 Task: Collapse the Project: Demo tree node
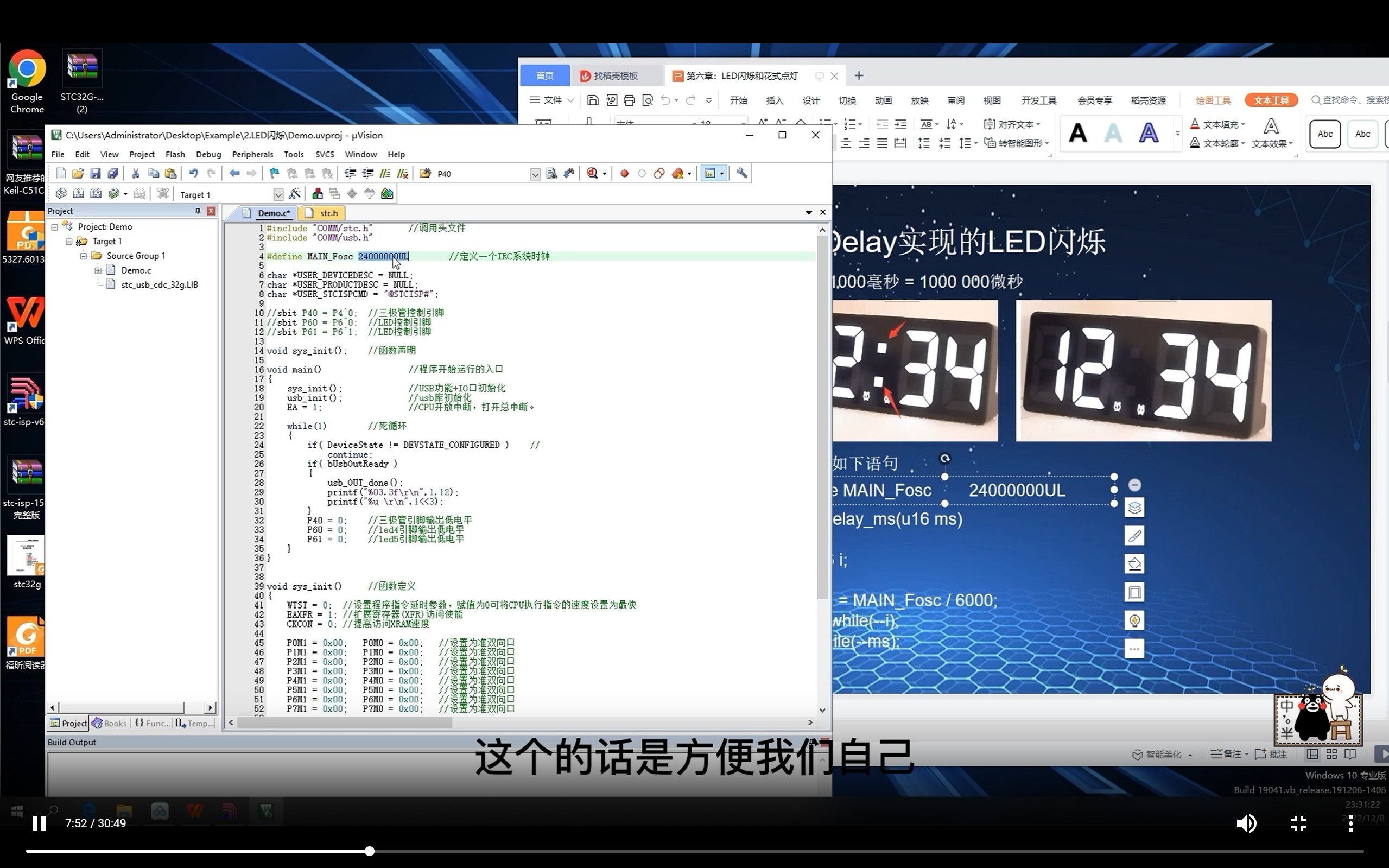[54, 227]
